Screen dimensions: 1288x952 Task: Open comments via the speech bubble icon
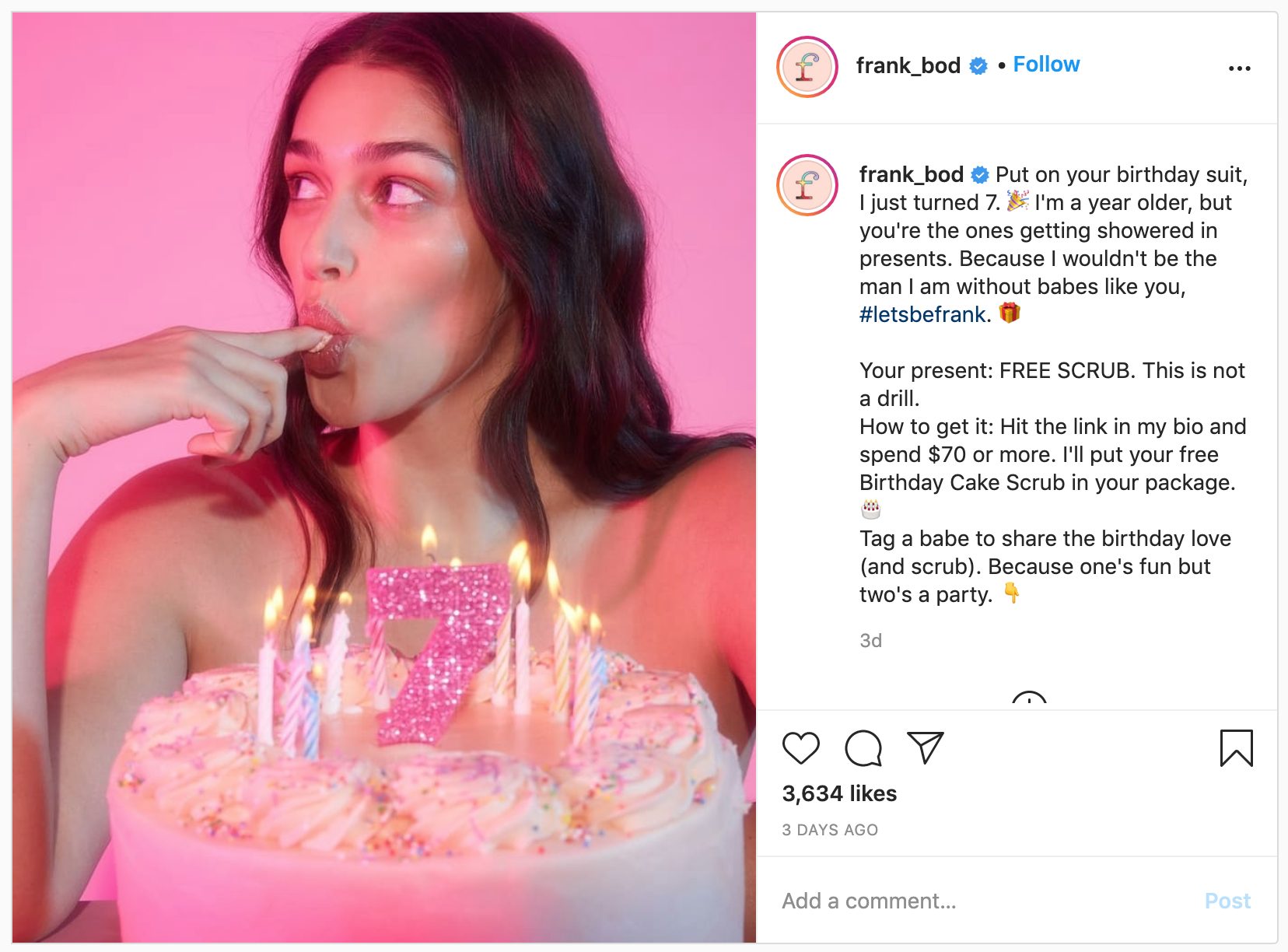point(863,749)
